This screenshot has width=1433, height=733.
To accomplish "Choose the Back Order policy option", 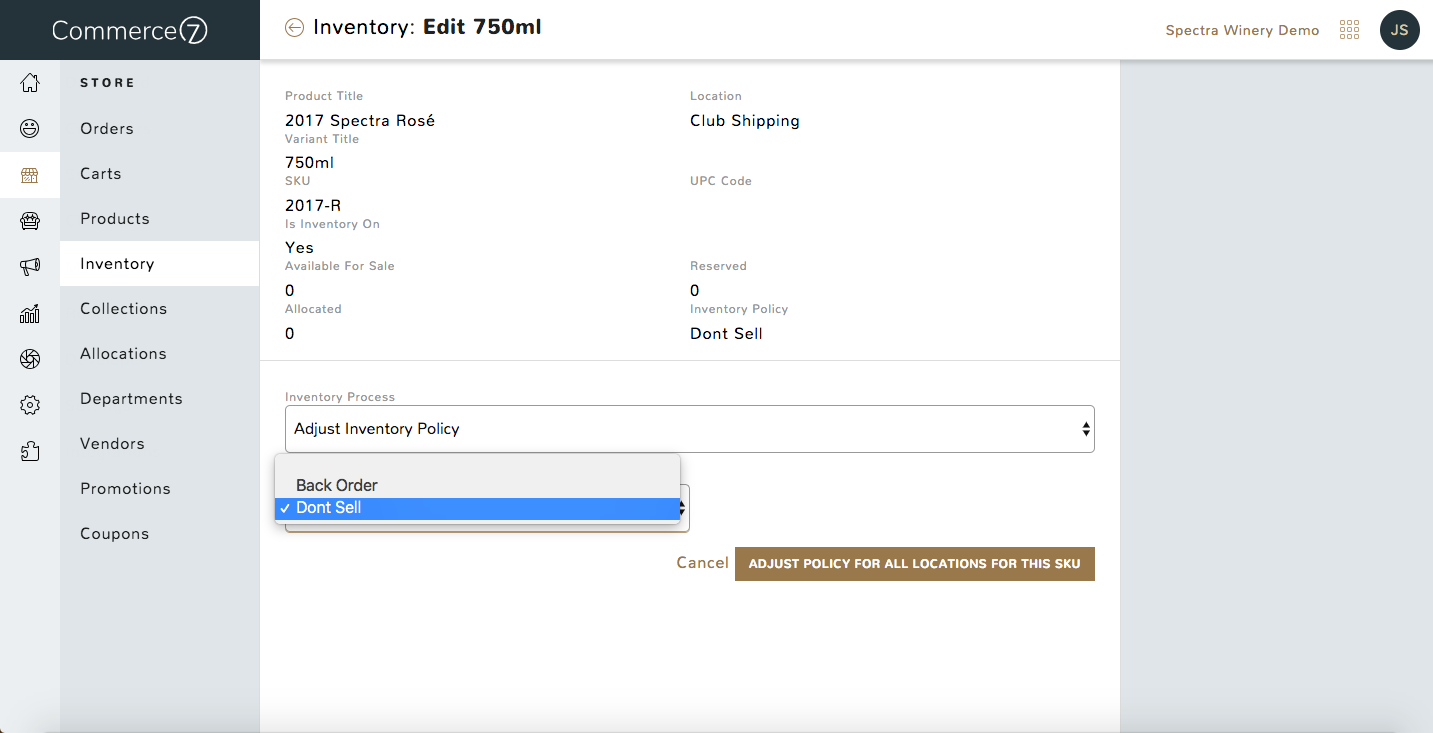I will coord(478,485).
